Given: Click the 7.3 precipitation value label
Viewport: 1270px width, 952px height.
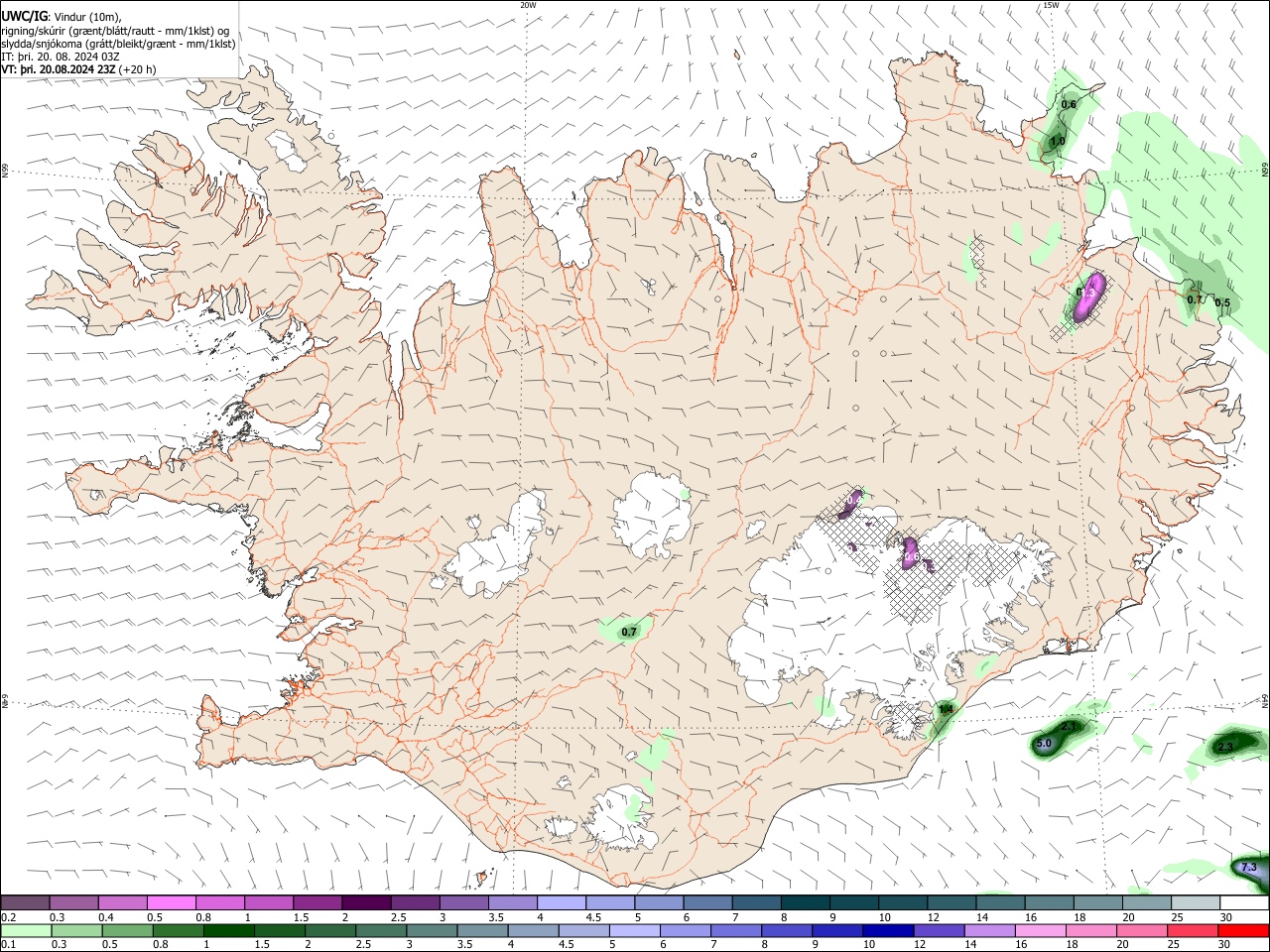Looking at the screenshot, I should 1248,867.
